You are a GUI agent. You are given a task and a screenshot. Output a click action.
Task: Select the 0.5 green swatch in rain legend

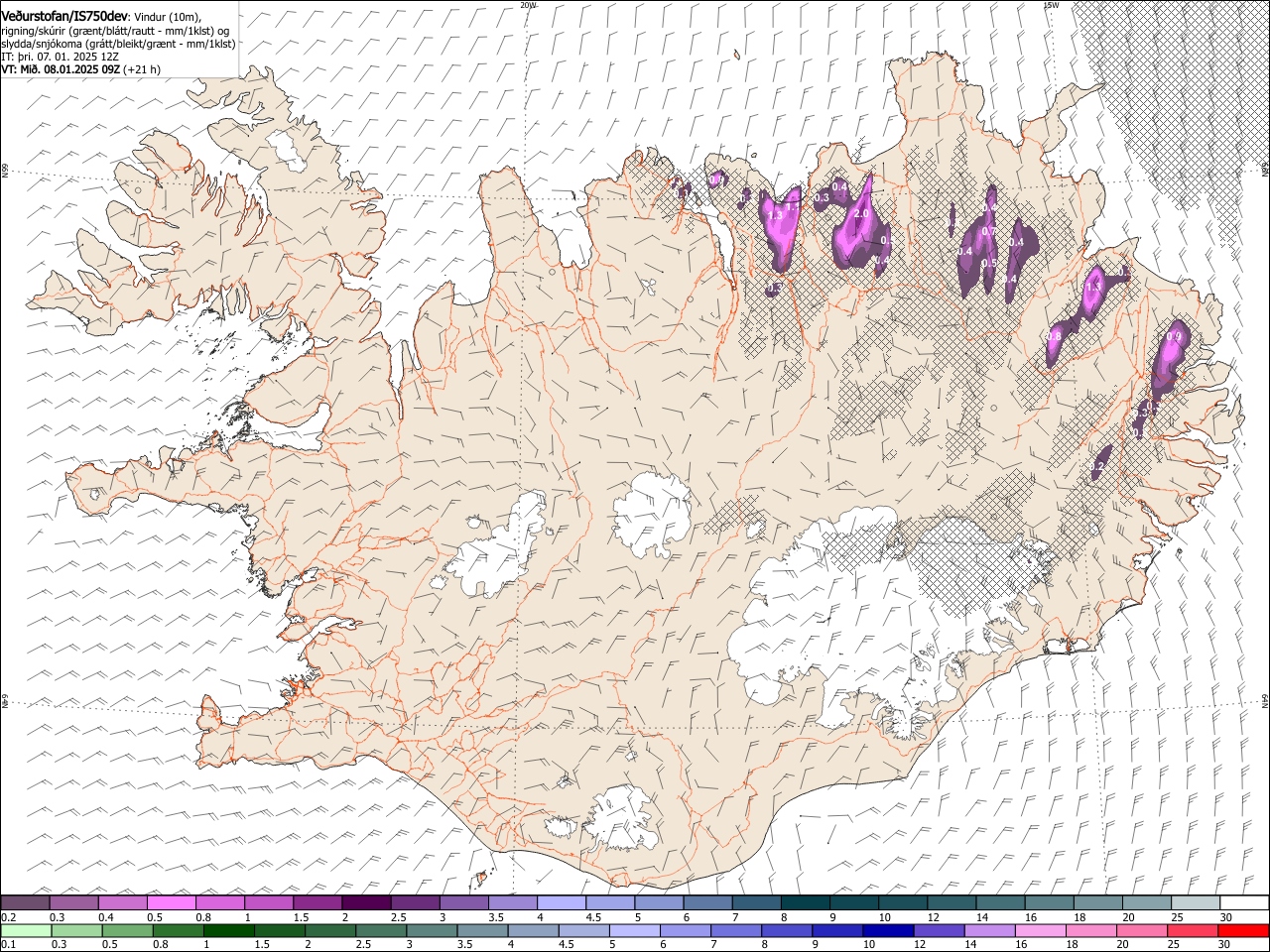point(127,930)
